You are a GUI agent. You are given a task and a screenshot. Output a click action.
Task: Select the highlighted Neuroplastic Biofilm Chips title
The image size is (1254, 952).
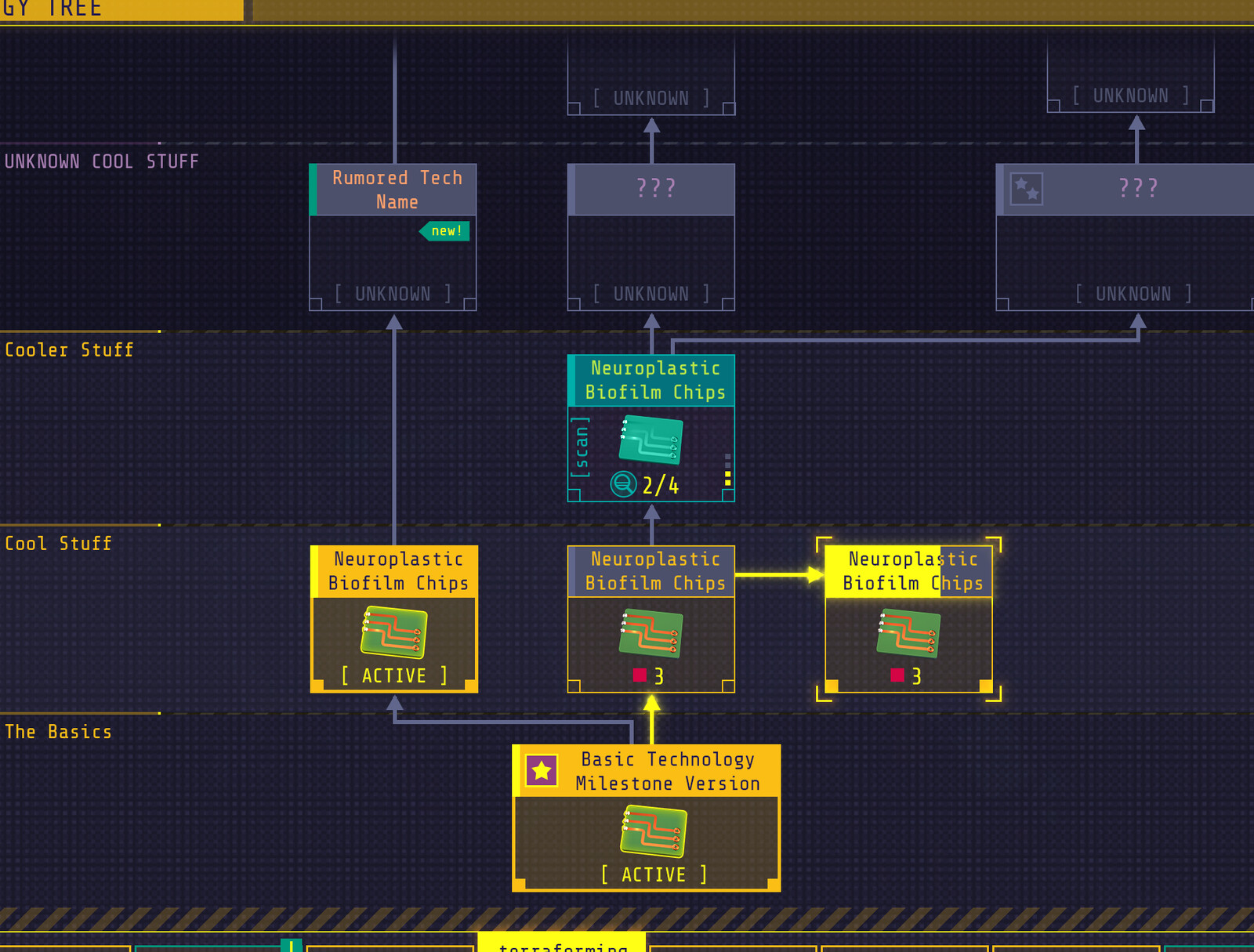pos(909,571)
